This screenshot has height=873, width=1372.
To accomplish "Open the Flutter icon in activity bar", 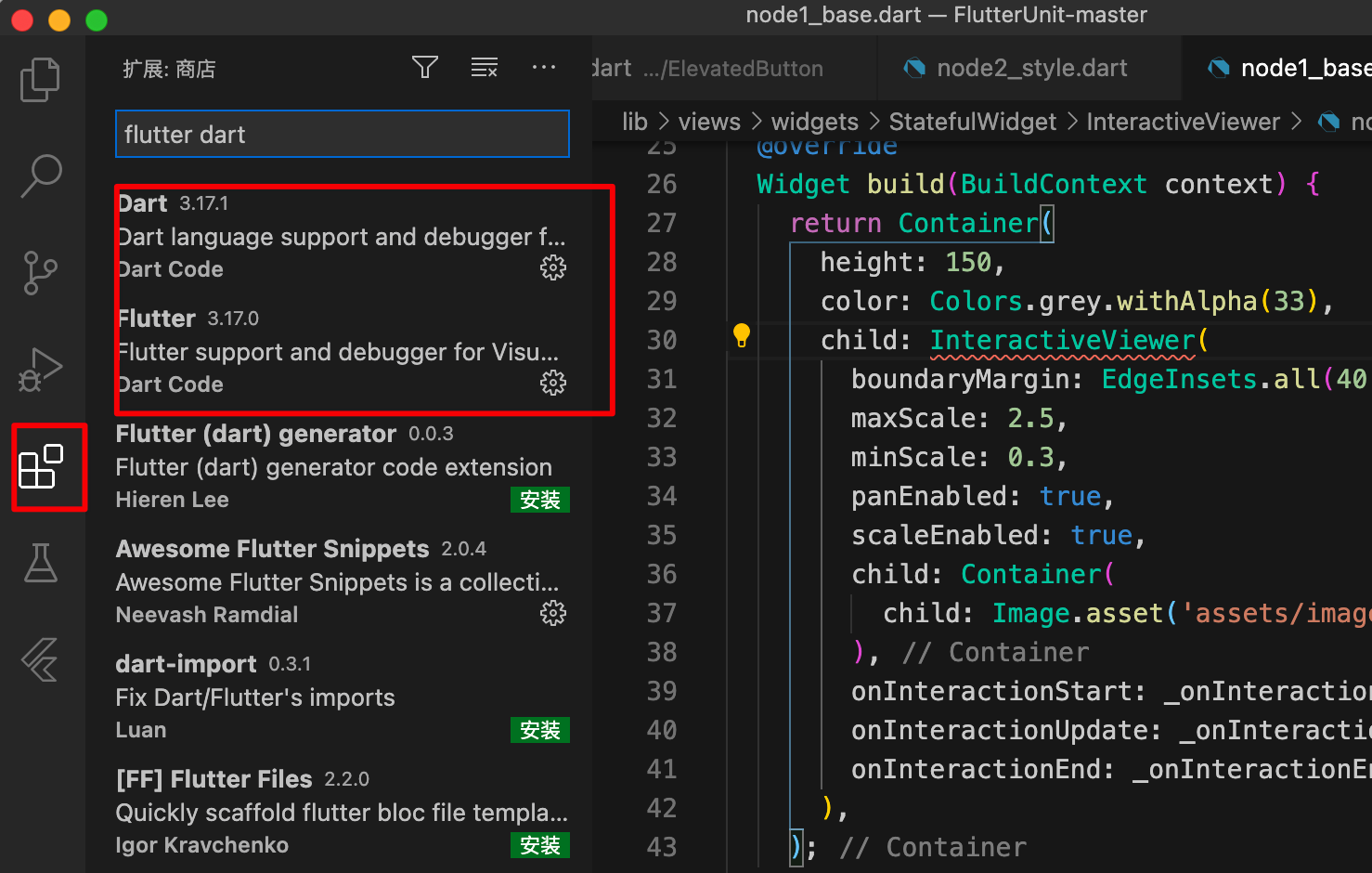I will click(x=40, y=659).
